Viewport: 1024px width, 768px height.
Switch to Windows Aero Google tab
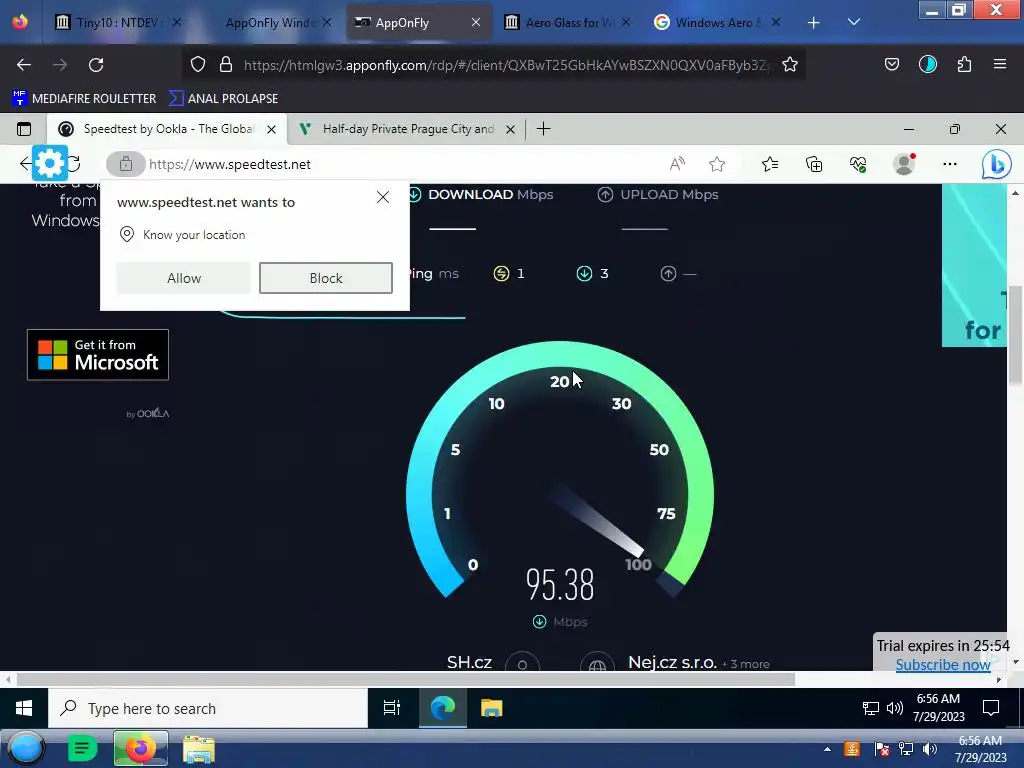pos(717,23)
